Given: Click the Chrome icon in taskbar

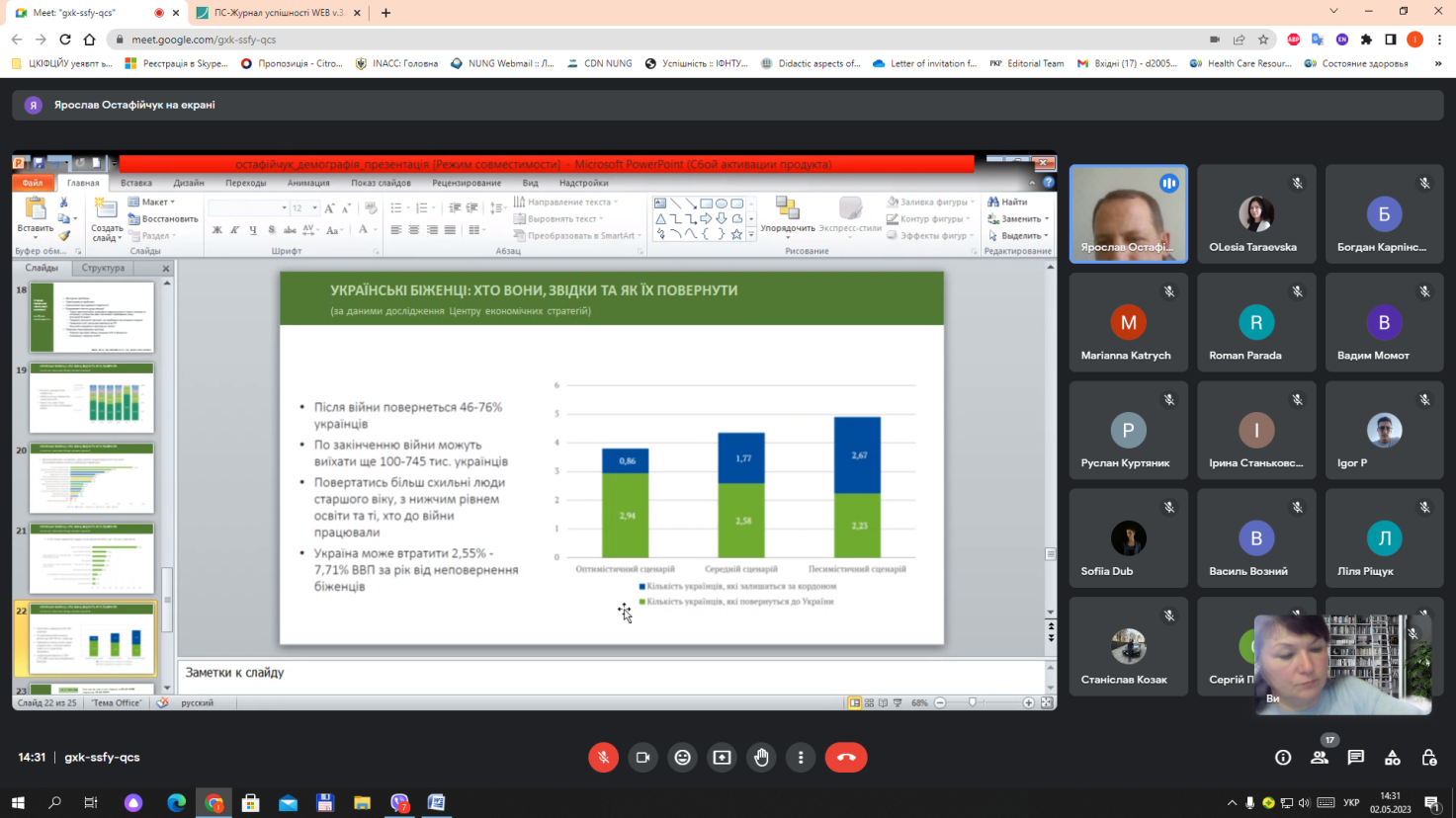Looking at the screenshot, I should coord(214,802).
